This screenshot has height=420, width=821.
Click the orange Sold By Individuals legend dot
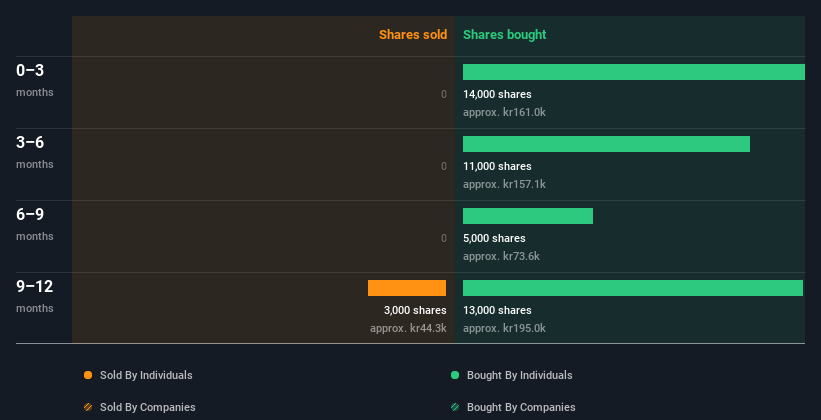88,375
